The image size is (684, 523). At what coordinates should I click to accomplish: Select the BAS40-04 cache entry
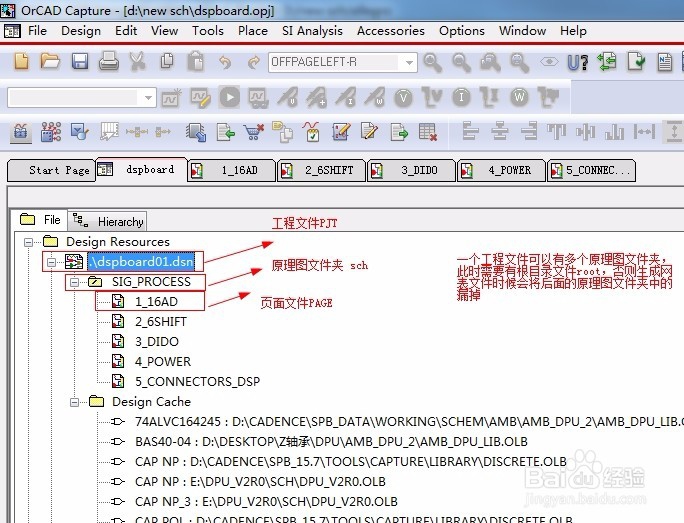pos(331,442)
